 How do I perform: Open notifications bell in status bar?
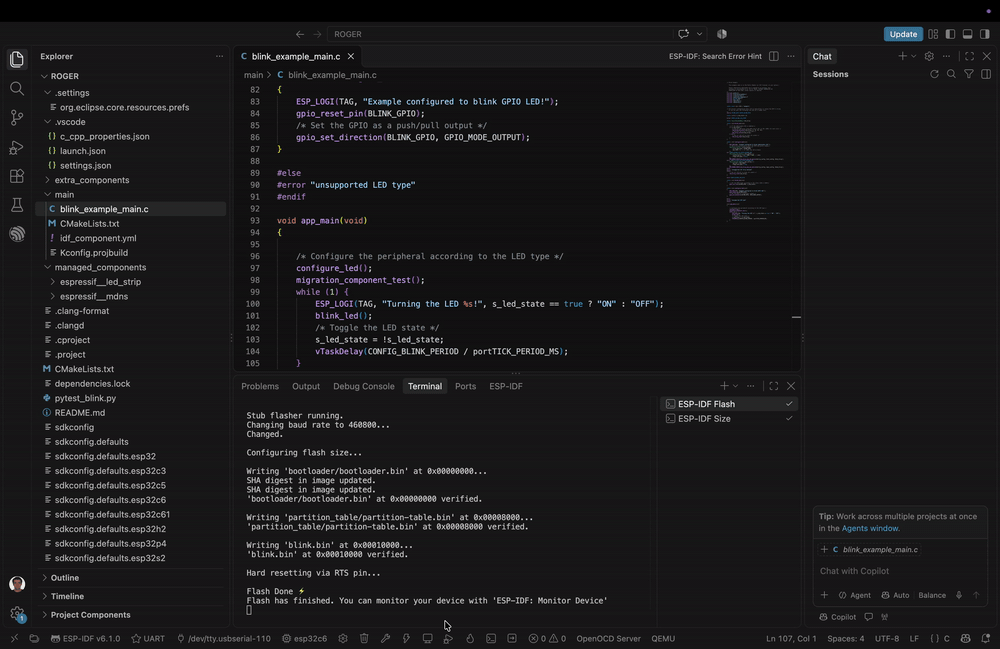tap(985, 638)
